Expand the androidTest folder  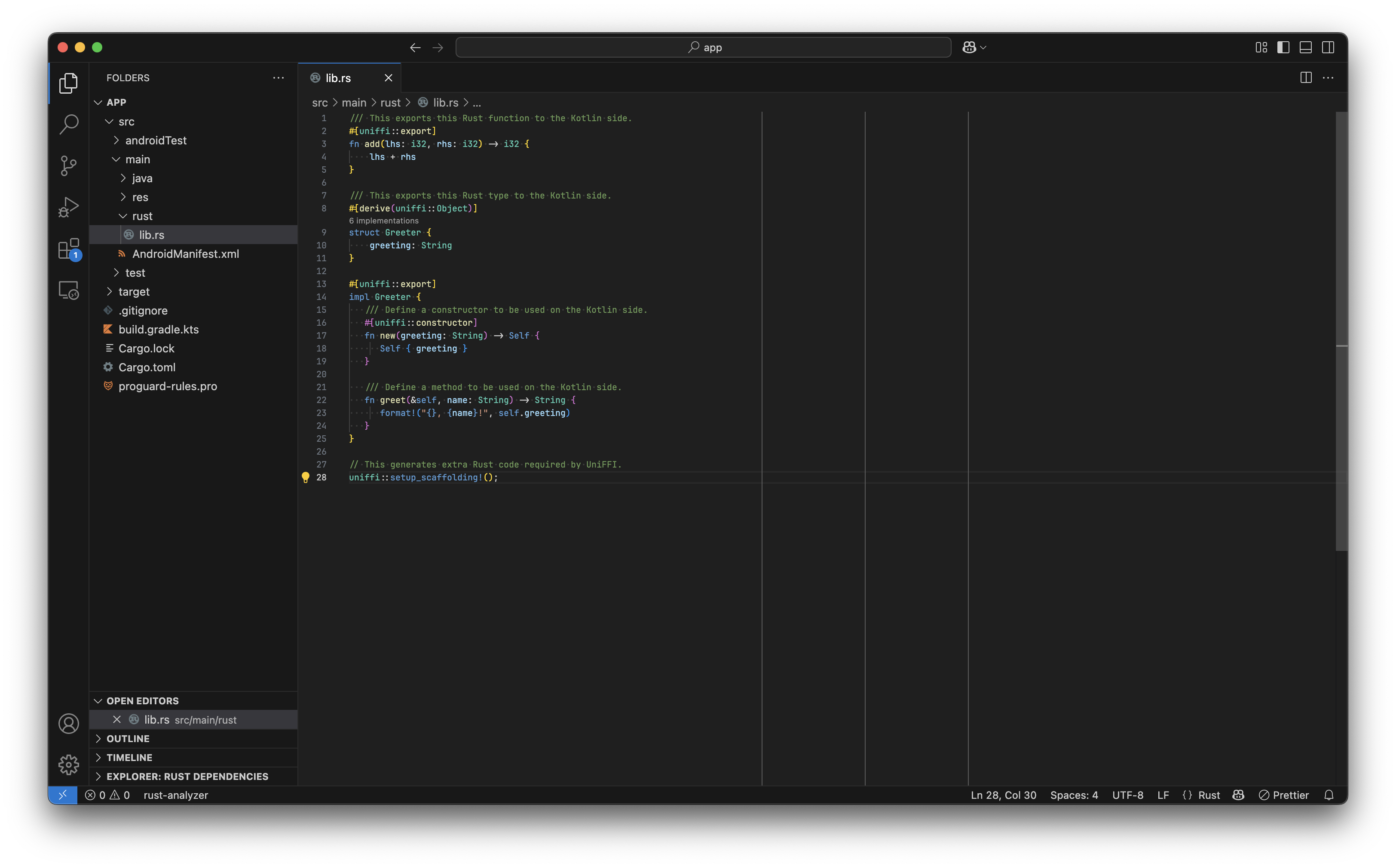pyautogui.click(x=193, y=140)
